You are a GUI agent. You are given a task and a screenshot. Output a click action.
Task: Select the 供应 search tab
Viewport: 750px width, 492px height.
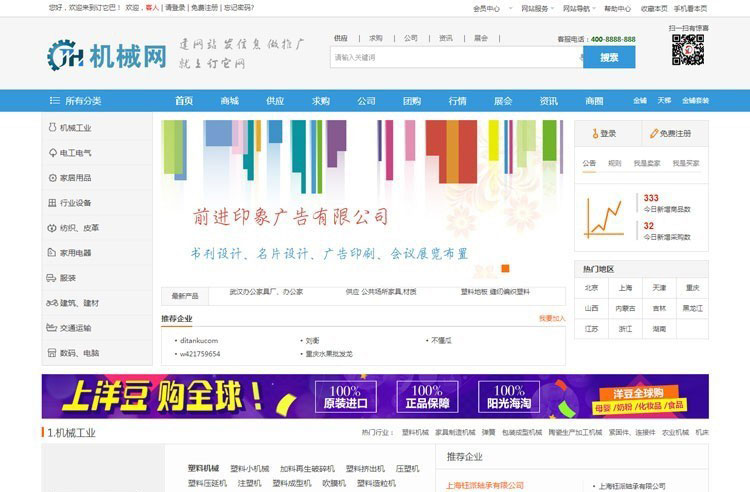[341, 38]
